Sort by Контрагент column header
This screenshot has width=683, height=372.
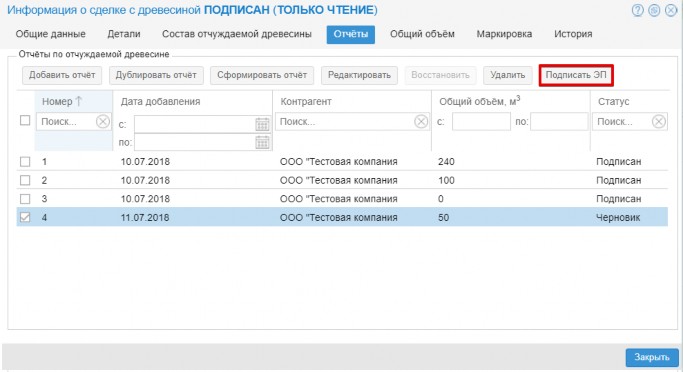coord(306,101)
